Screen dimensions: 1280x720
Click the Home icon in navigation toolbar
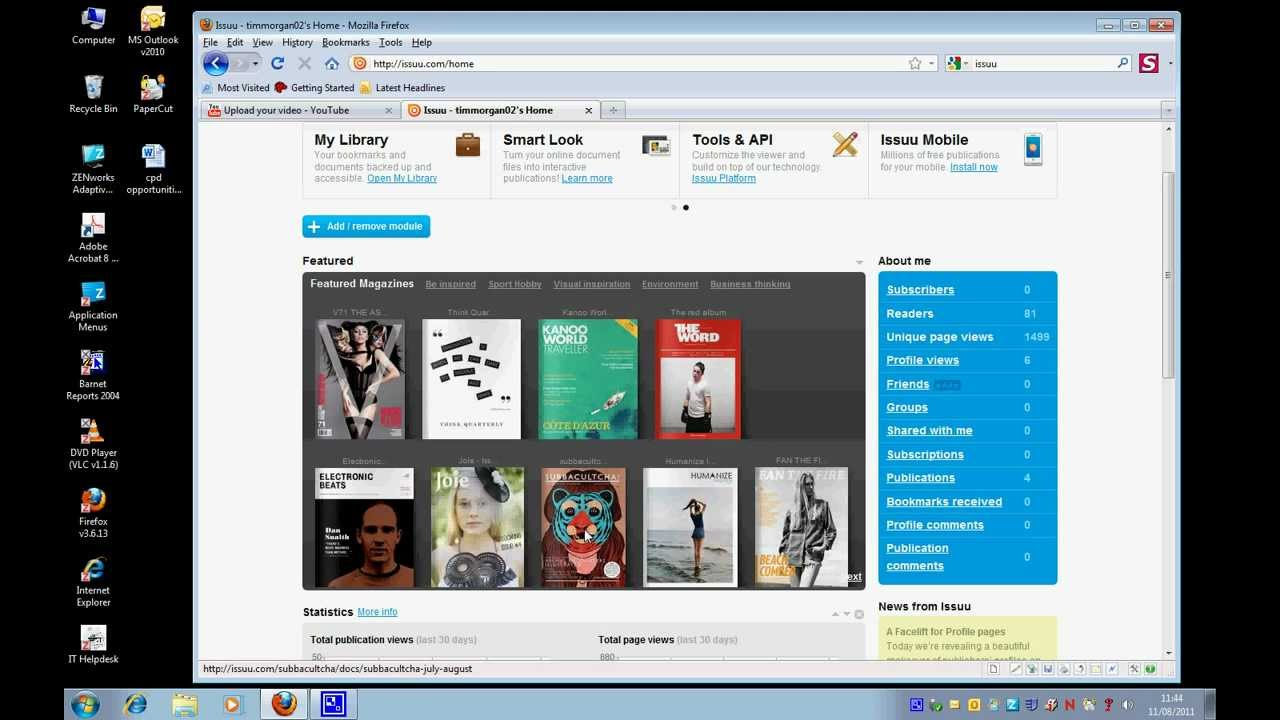(x=332, y=63)
